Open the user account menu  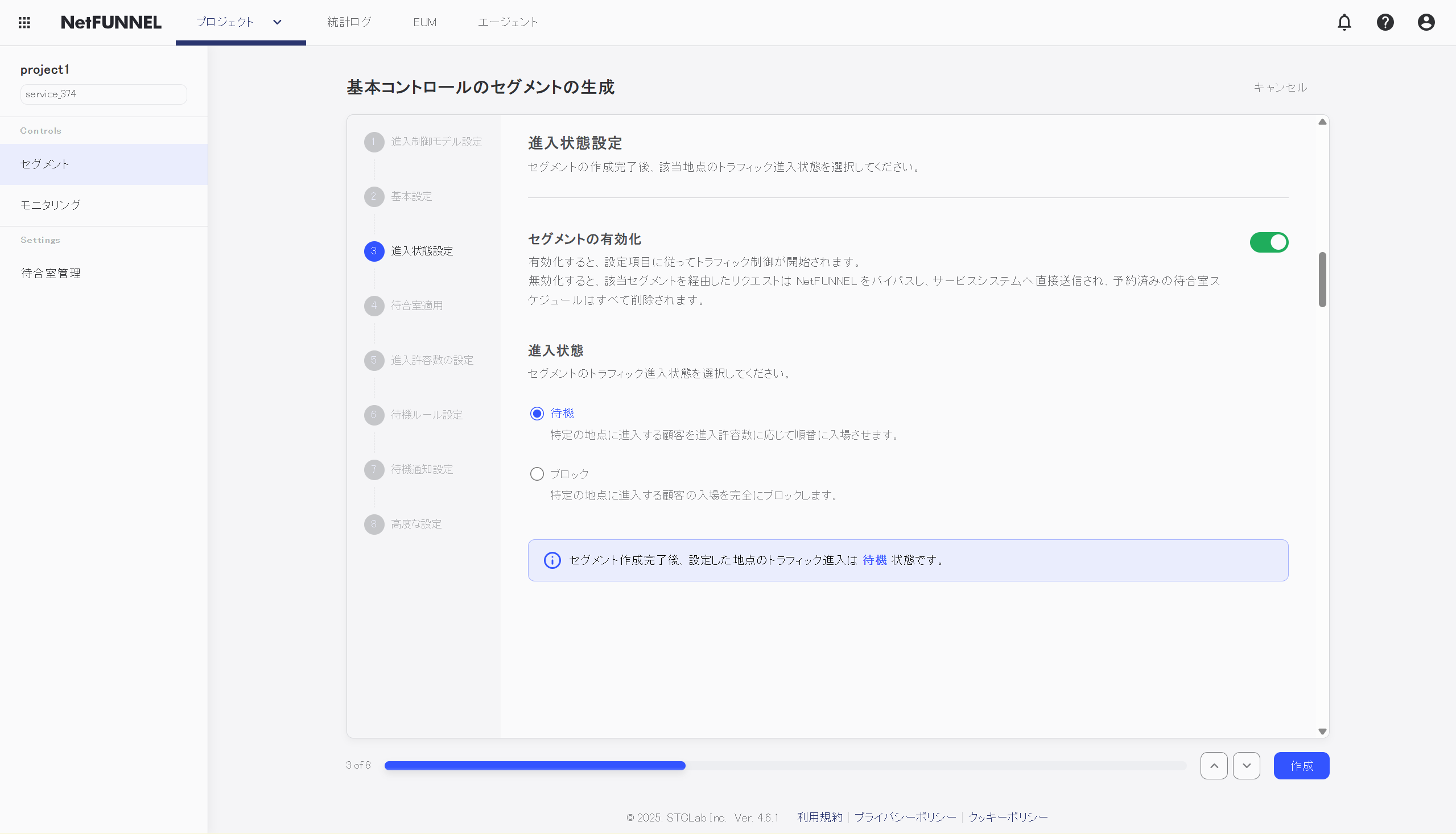pyautogui.click(x=1426, y=22)
